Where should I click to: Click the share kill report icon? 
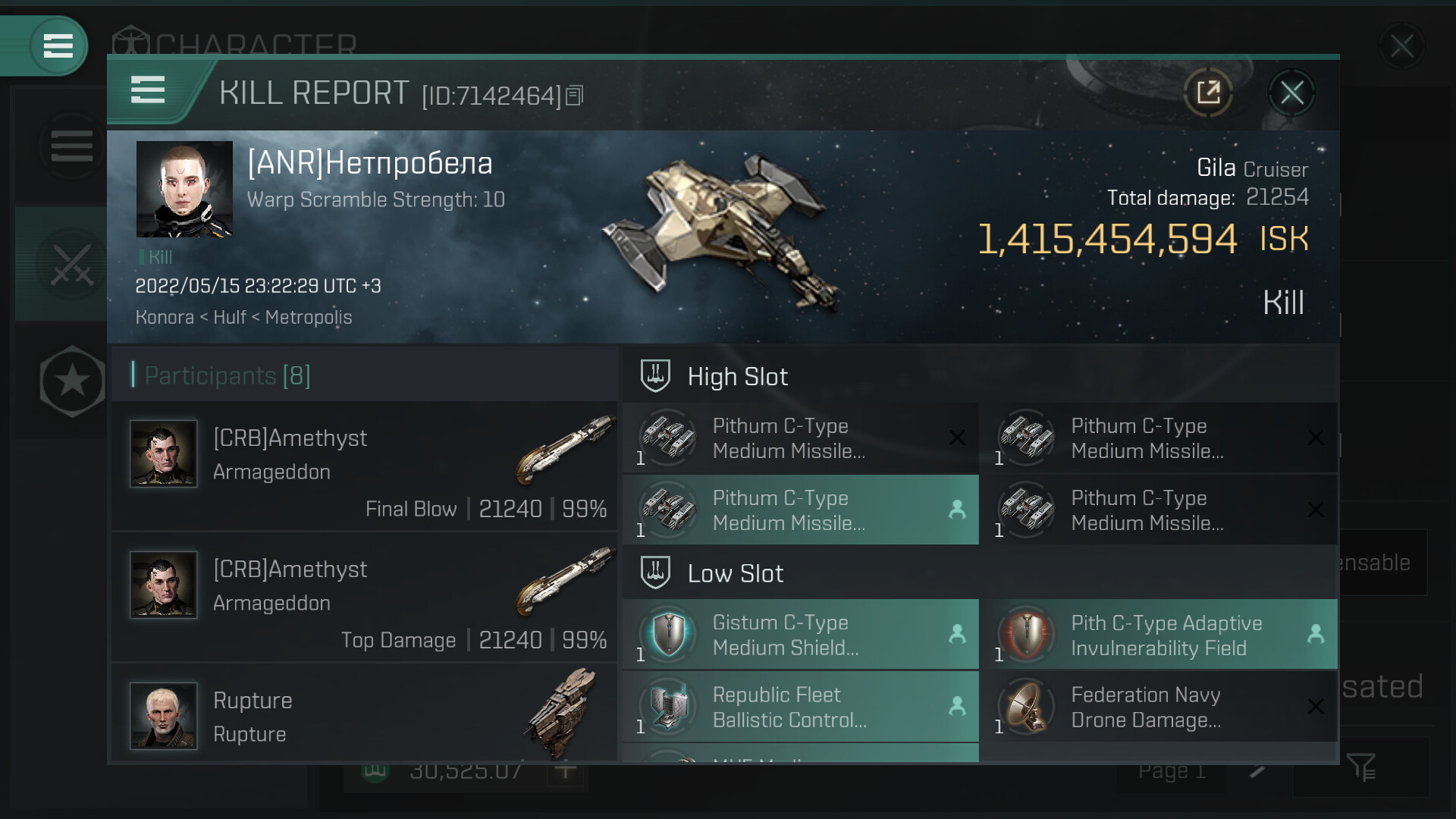1208,93
